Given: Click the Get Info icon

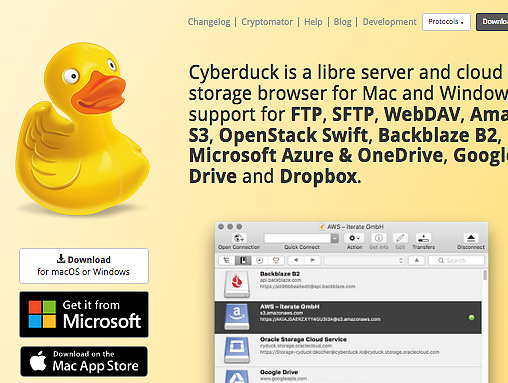Looking at the screenshot, I should (x=379, y=238).
